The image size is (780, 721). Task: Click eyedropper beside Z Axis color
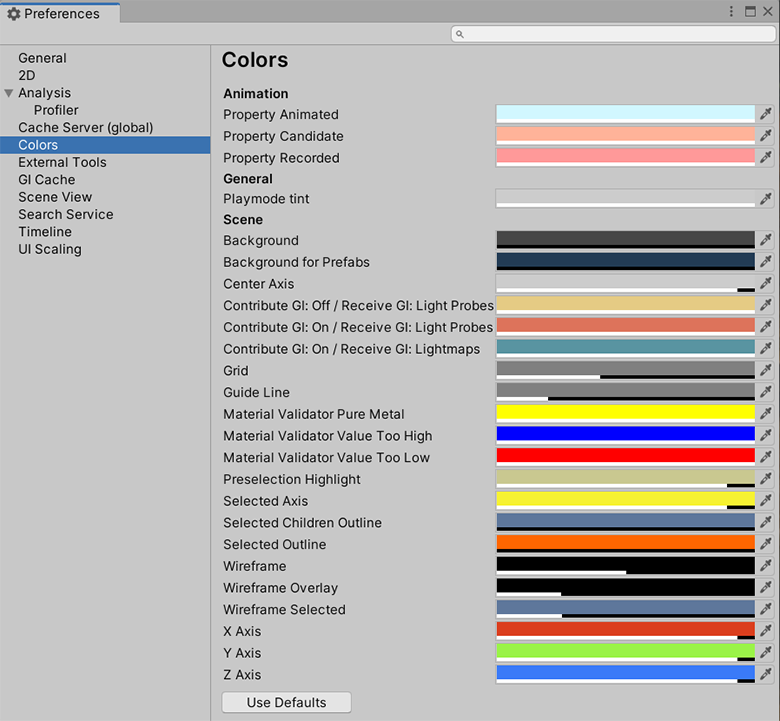tap(765, 674)
